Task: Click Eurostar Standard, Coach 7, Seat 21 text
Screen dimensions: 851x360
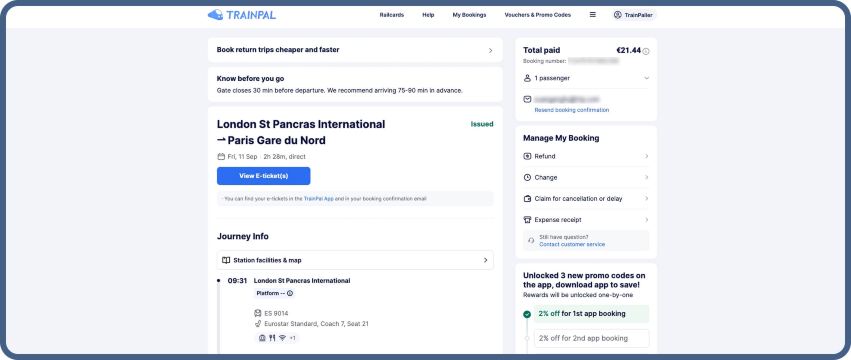Action: click(x=316, y=324)
